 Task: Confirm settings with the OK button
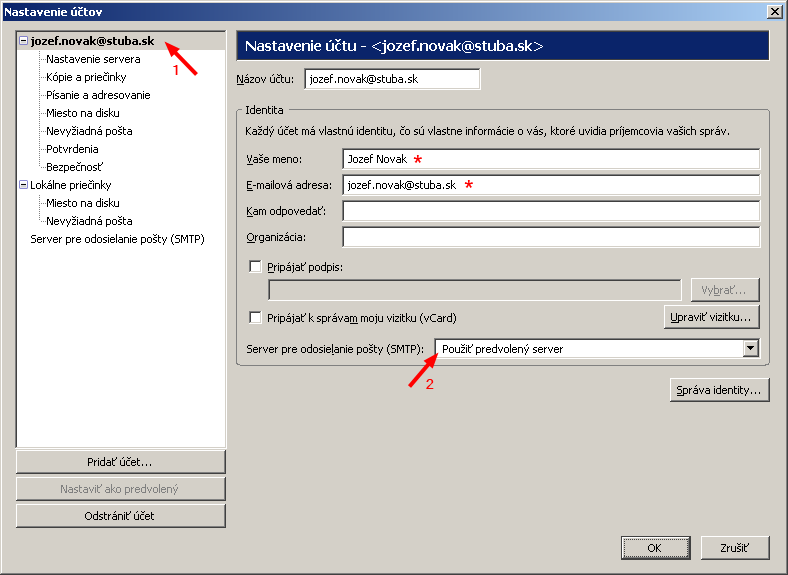pos(654,548)
